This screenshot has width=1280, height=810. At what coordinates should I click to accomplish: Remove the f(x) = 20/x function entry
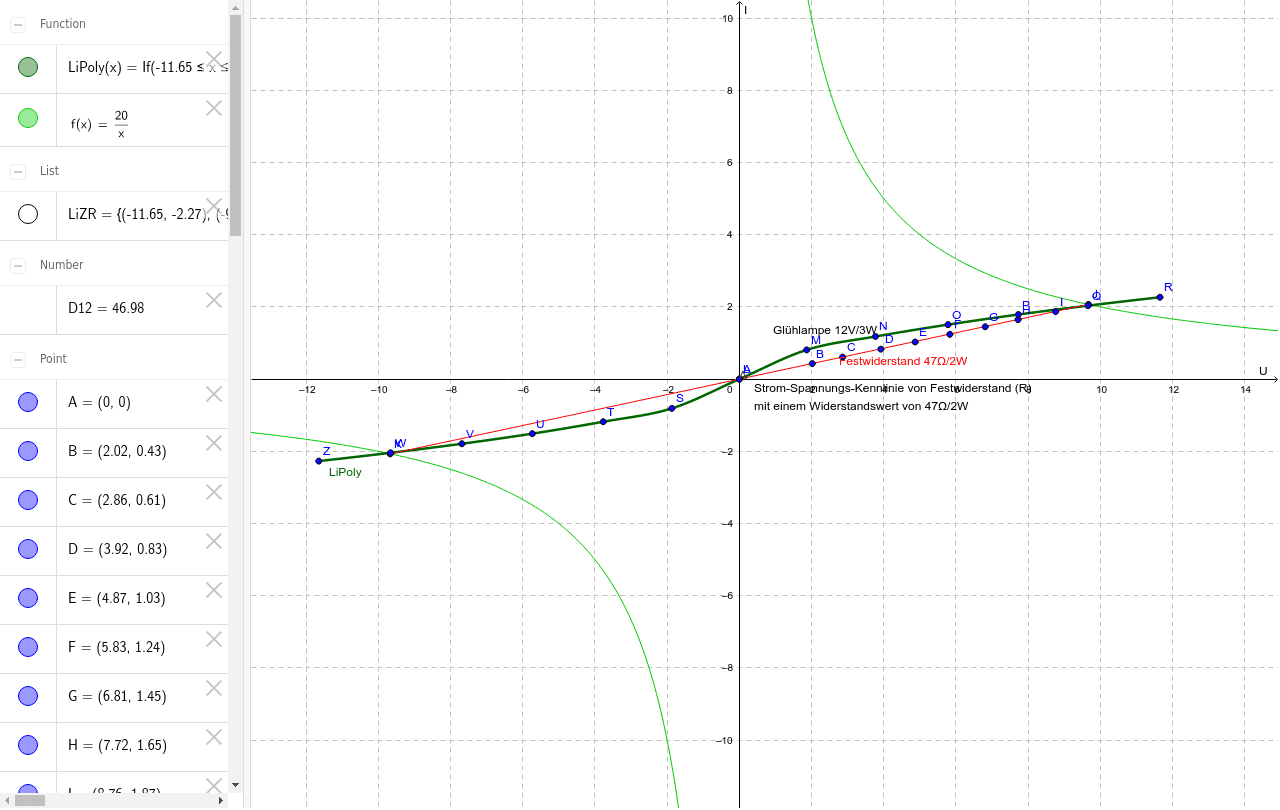tap(213, 107)
